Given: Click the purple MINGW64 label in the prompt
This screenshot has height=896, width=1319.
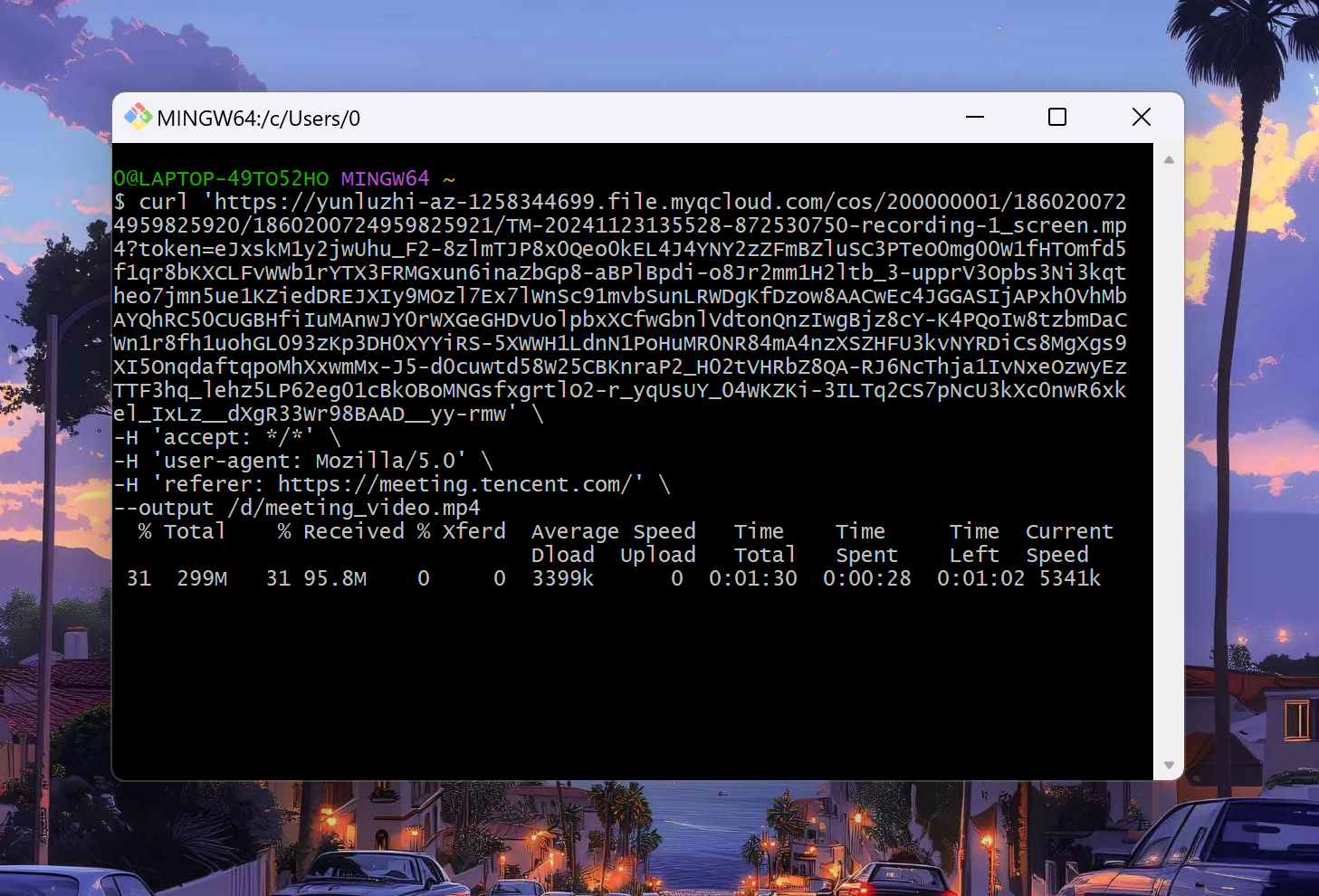Looking at the screenshot, I should (384, 178).
